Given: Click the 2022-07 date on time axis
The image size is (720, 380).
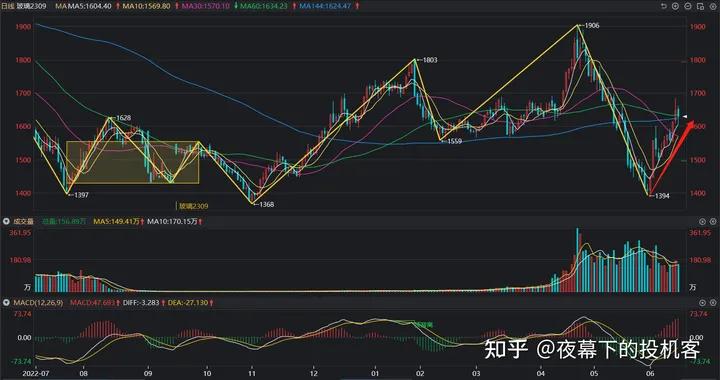Looking at the screenshot, I should [x=35, y=374].
